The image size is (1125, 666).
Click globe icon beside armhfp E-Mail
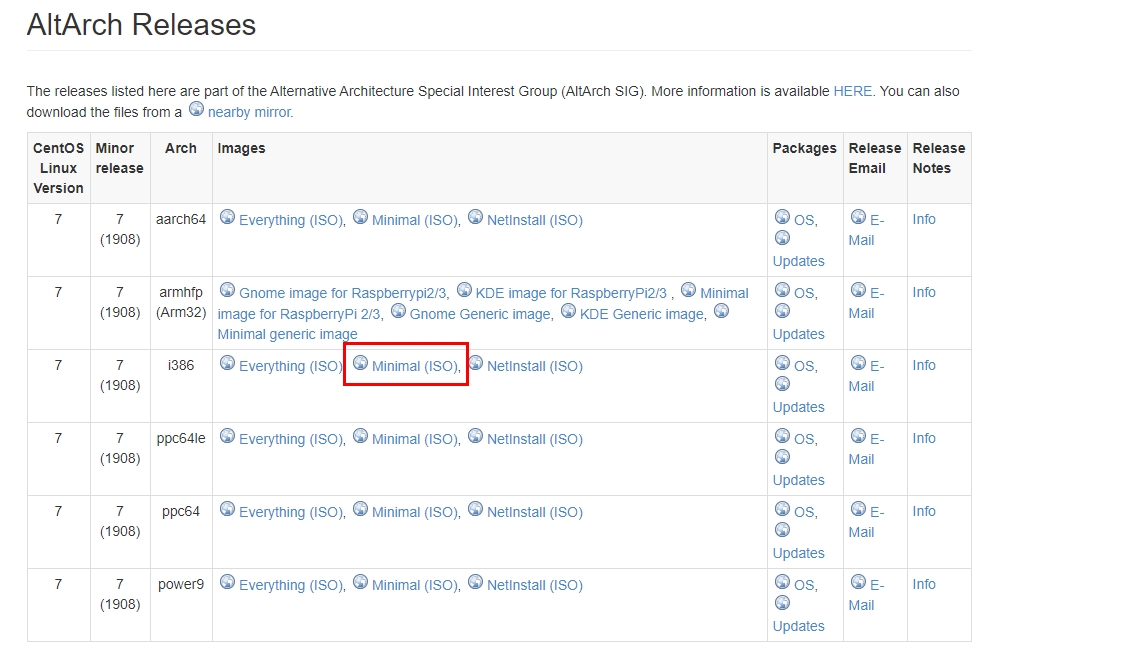point(858,290)
